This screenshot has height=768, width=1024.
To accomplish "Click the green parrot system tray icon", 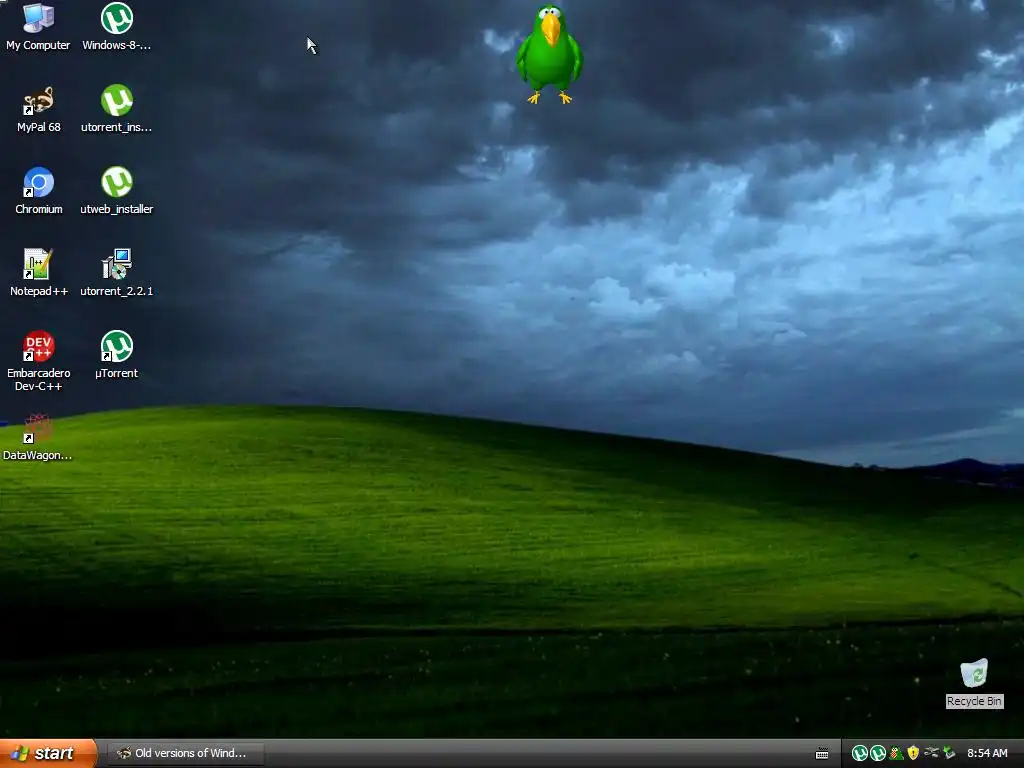I will pyautogui.click(x=896, y=753).
